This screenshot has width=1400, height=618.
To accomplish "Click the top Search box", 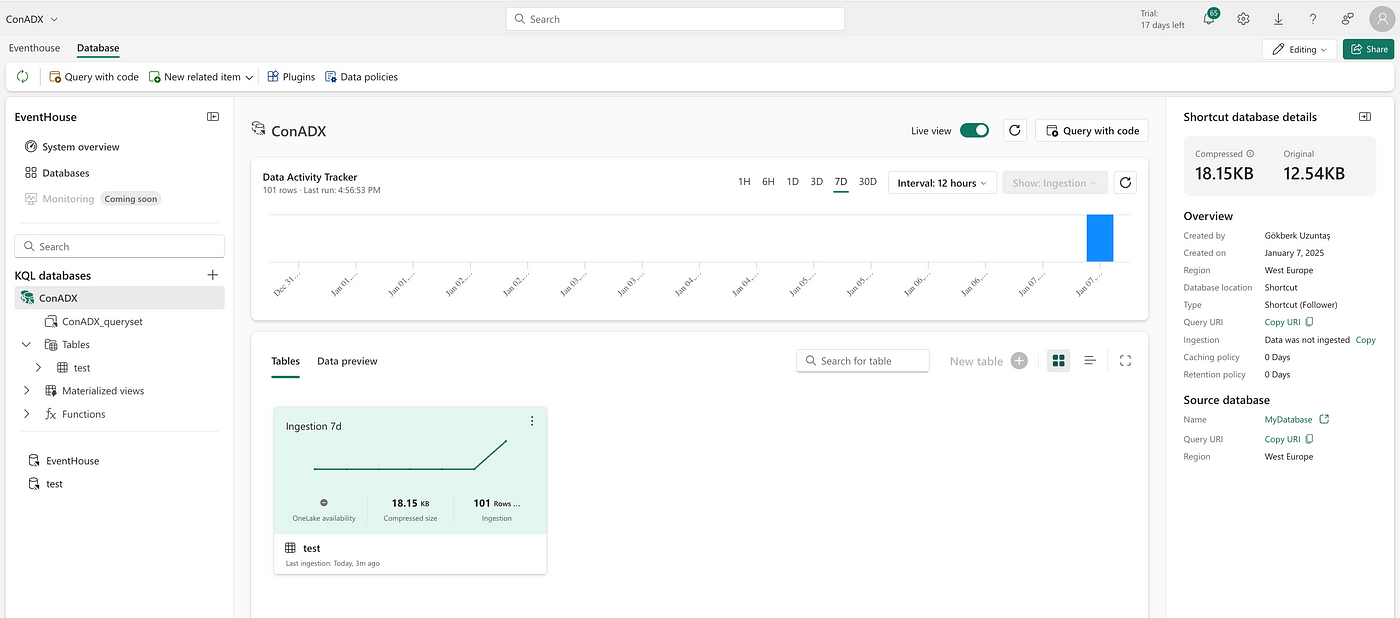I will [675, 19].
